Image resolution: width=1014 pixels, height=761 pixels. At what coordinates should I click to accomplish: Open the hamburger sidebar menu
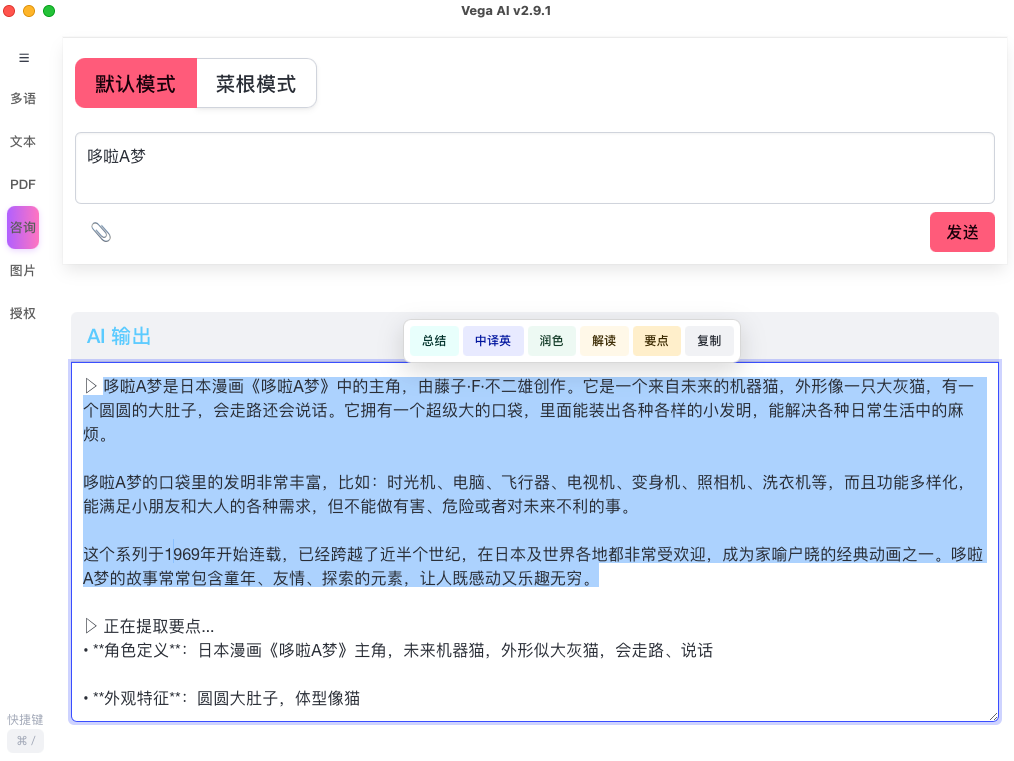click(23, 57)
